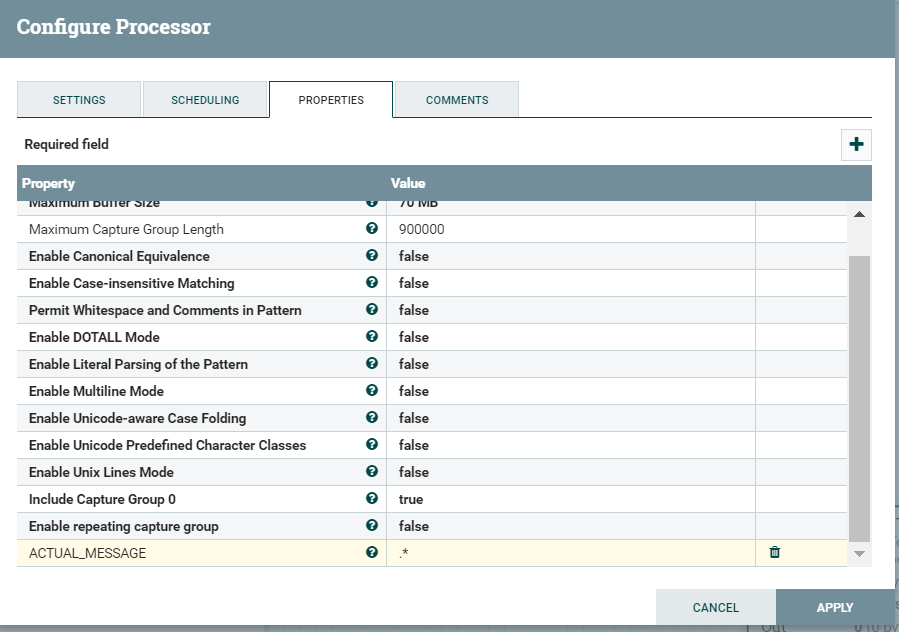Viewport: 899px width, 632px height.
Task: Go to the Comments tab
Action: pyautogui.click(x=457, y=100)
